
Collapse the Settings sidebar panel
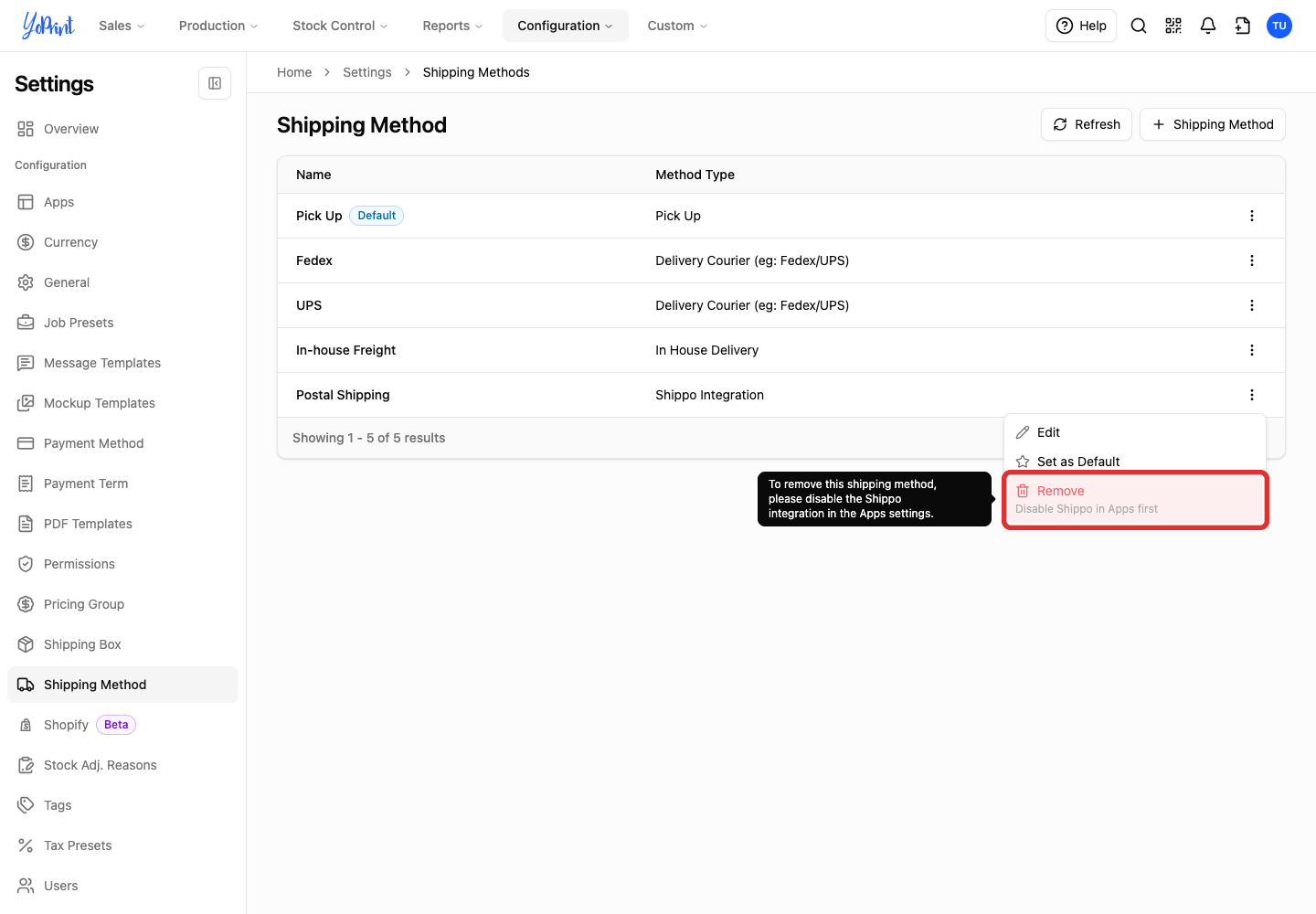pyautogui.click(x=215, y=83)
